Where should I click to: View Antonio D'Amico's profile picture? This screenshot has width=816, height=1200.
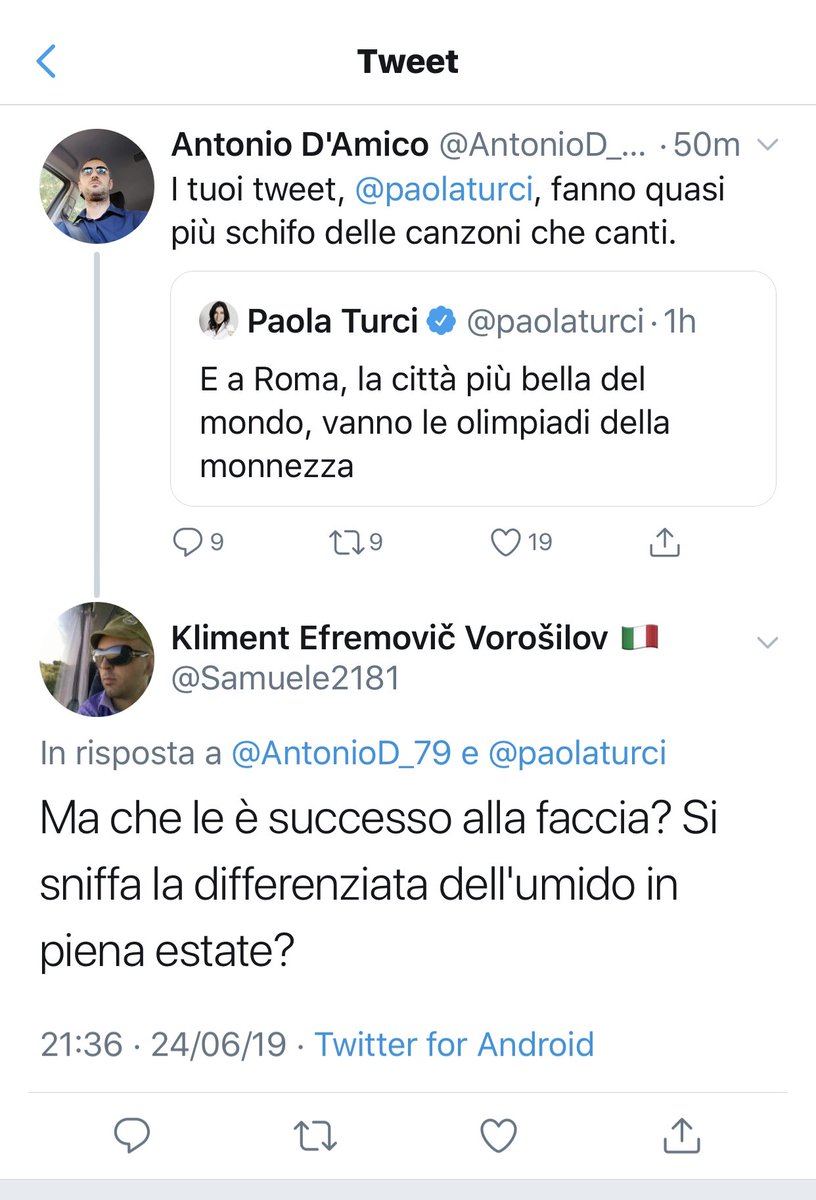click(x=97, y=186)
